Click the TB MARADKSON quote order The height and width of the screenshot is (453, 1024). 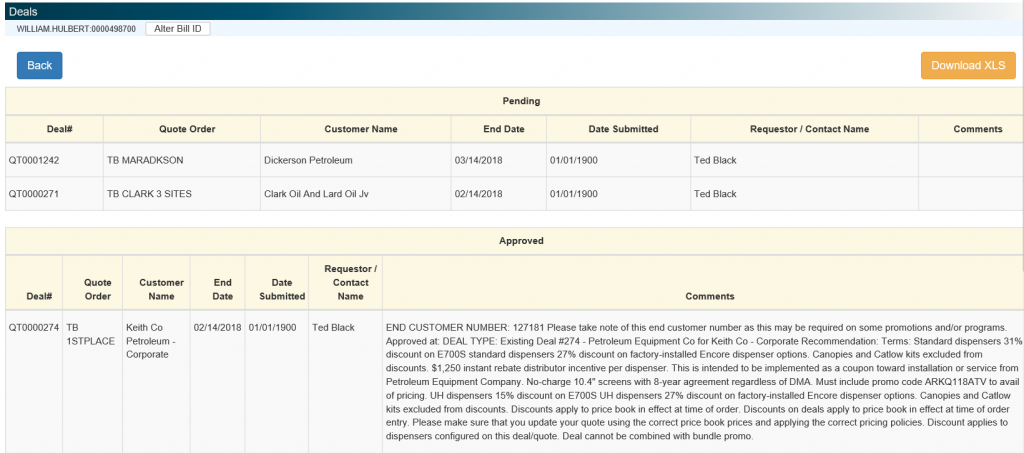pos(145,160)
